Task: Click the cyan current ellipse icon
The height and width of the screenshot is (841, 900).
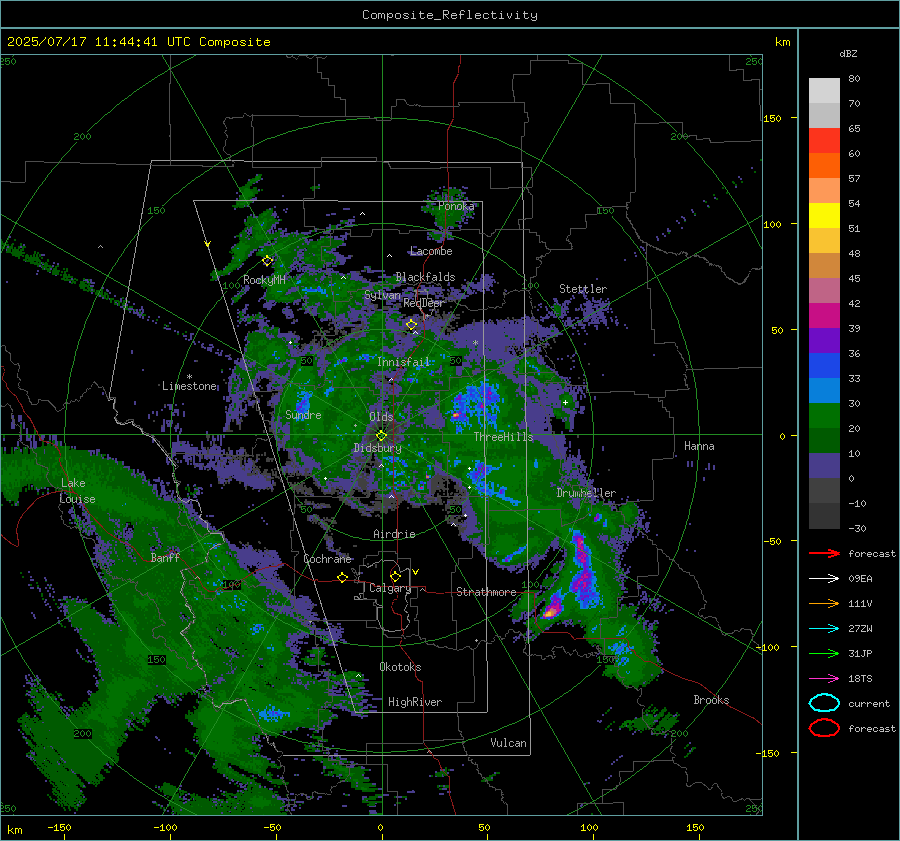Action: coord(824,703)
